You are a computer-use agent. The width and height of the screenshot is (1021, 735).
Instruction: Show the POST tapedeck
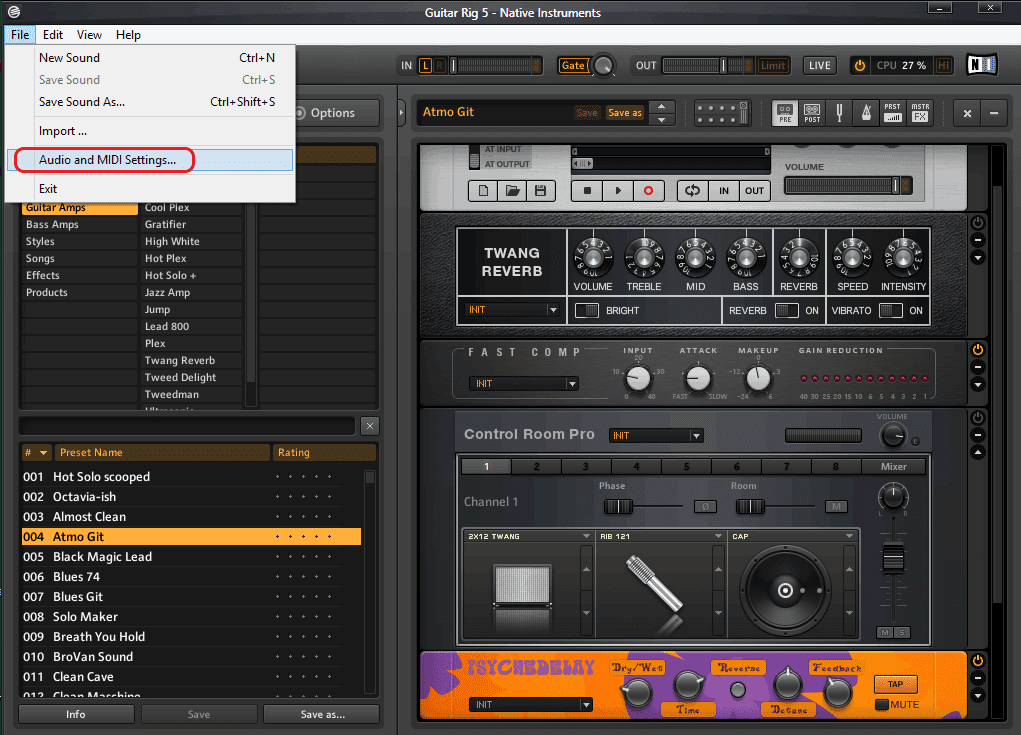click(812, 113)
